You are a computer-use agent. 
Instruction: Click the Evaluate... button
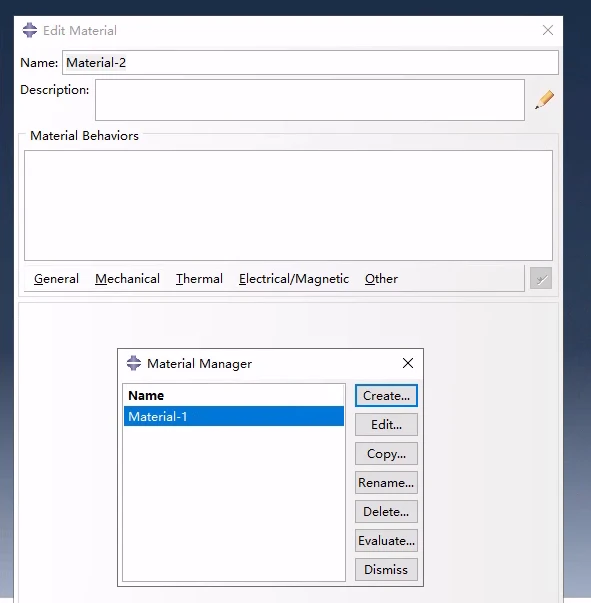click(386, 540)
